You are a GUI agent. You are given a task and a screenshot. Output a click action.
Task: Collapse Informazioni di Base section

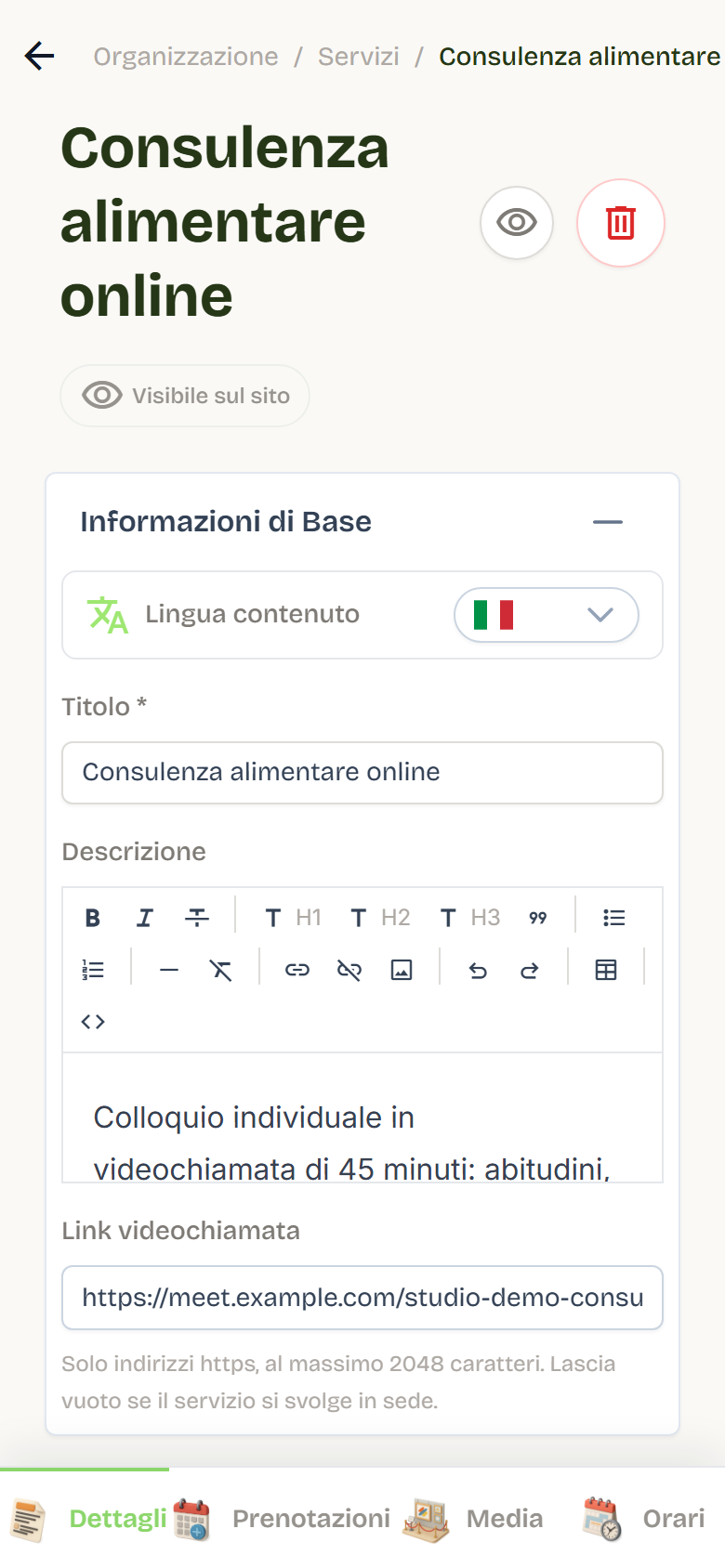608,522
